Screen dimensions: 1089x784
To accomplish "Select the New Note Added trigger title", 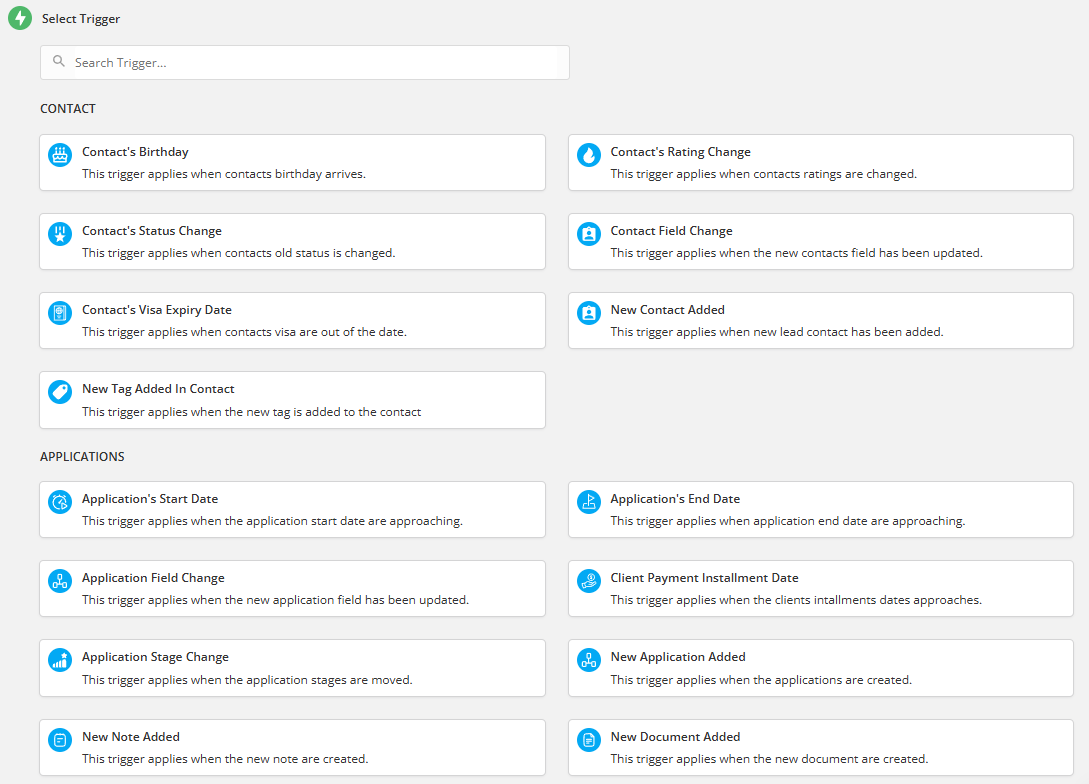I will click(131, 737).
